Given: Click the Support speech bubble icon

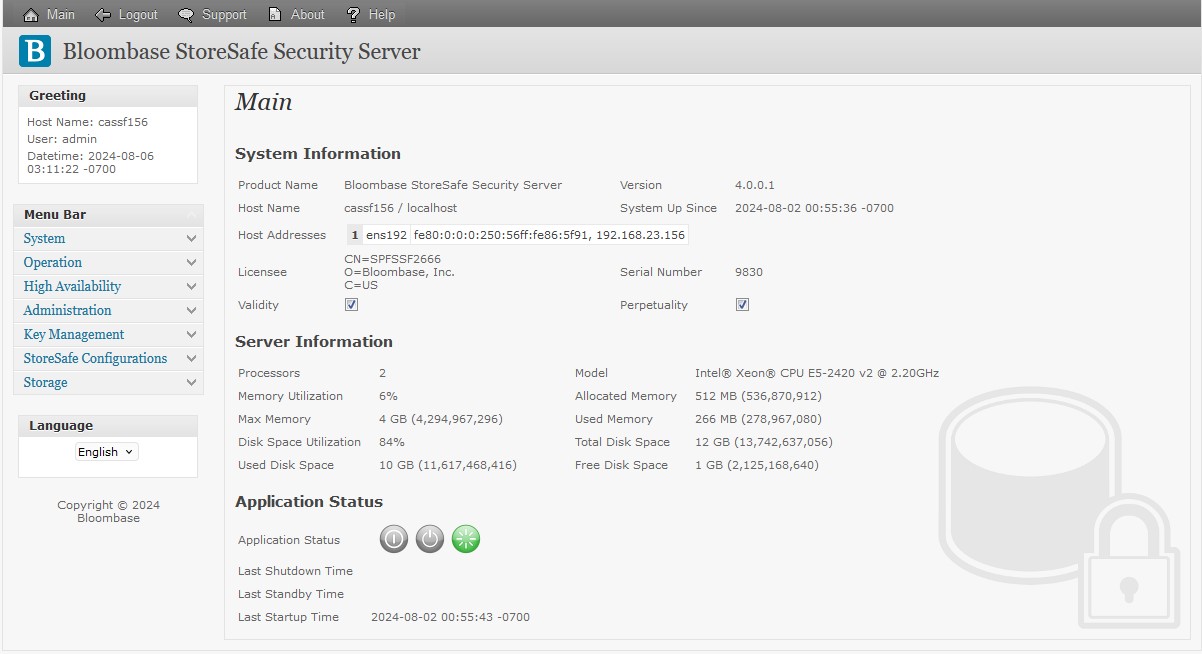Looking at the screenshot, I should [186, 14].
